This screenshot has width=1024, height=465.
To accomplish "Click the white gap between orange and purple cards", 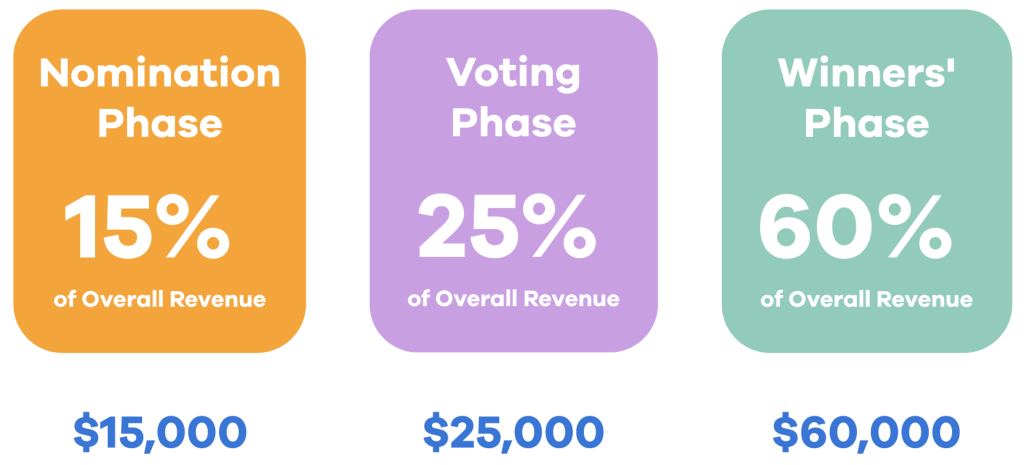I will 338,180.
